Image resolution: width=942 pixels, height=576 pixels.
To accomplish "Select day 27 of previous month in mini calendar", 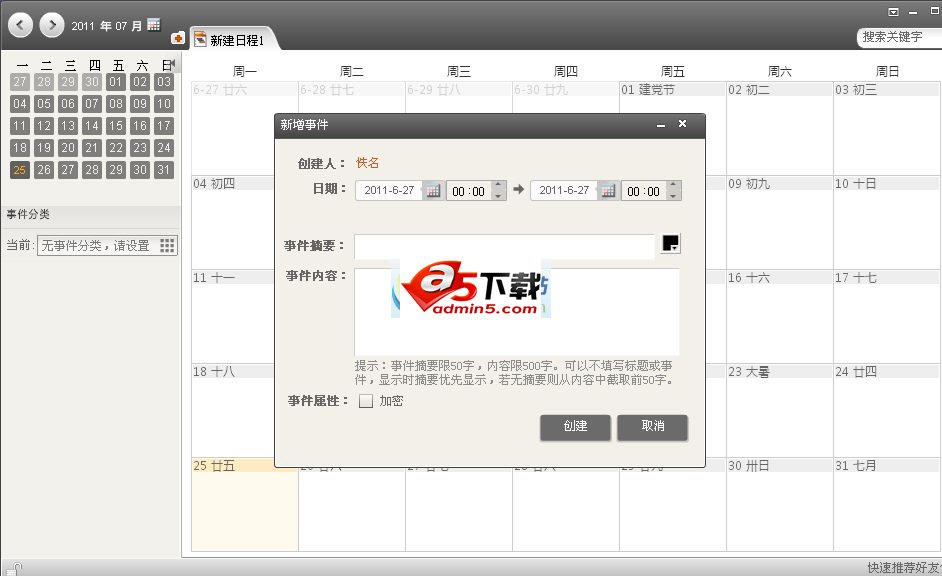I will (20, 82).
